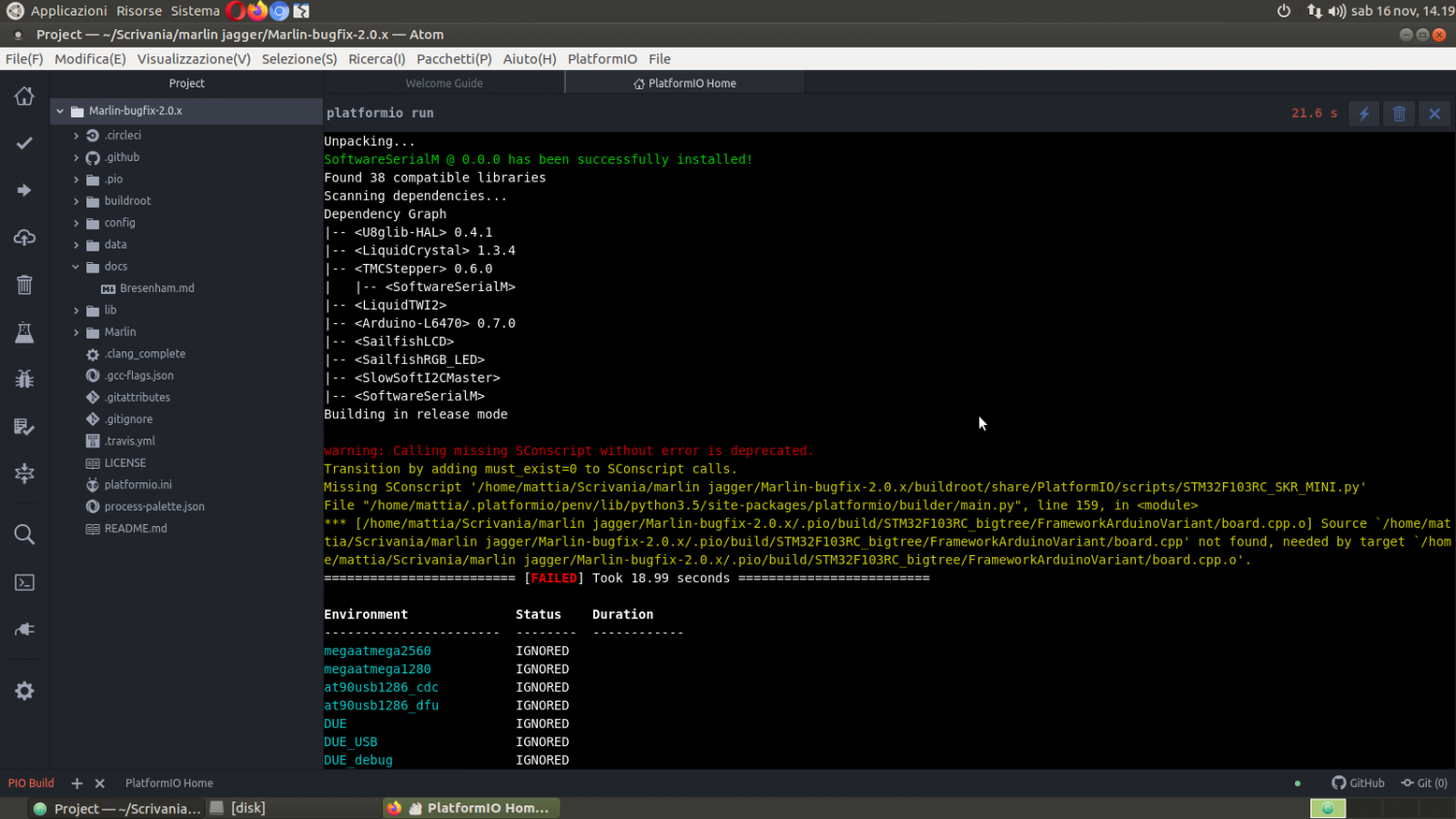This screenshot has height=819, width=1456.
Task: Start debugging with the bug icon
Action: click(24, 378)
